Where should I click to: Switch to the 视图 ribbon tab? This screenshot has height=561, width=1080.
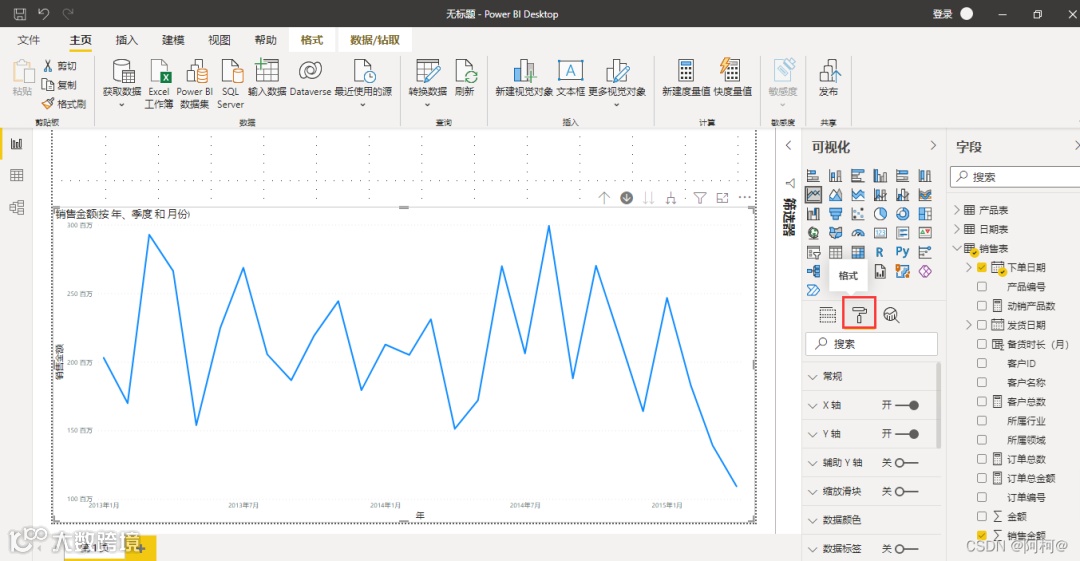point(219,40)
